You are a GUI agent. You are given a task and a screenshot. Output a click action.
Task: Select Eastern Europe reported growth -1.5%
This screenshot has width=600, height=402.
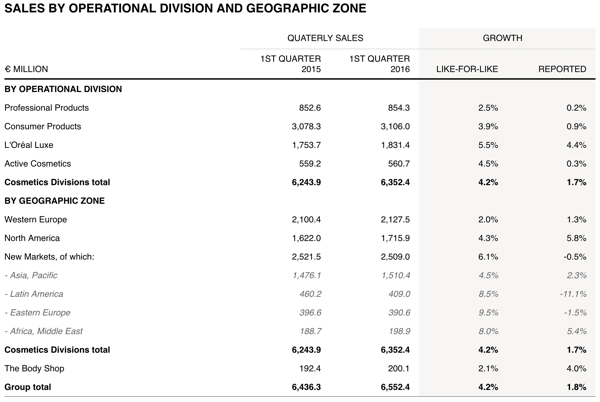(575, 312)
